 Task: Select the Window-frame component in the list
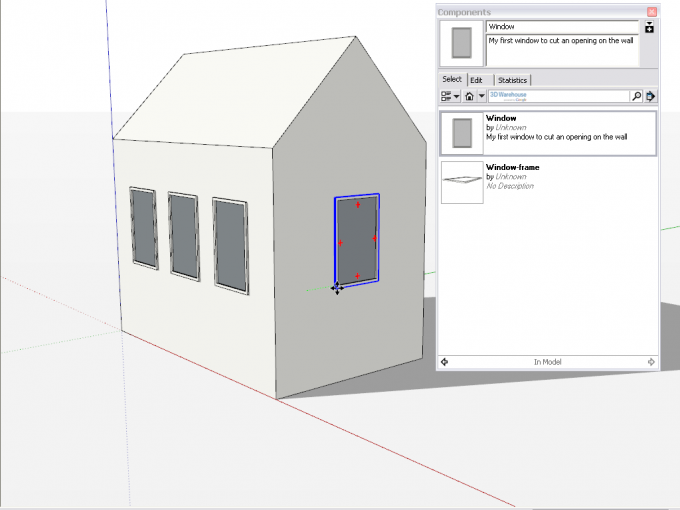pyautogui.click(x=548, y=181)
